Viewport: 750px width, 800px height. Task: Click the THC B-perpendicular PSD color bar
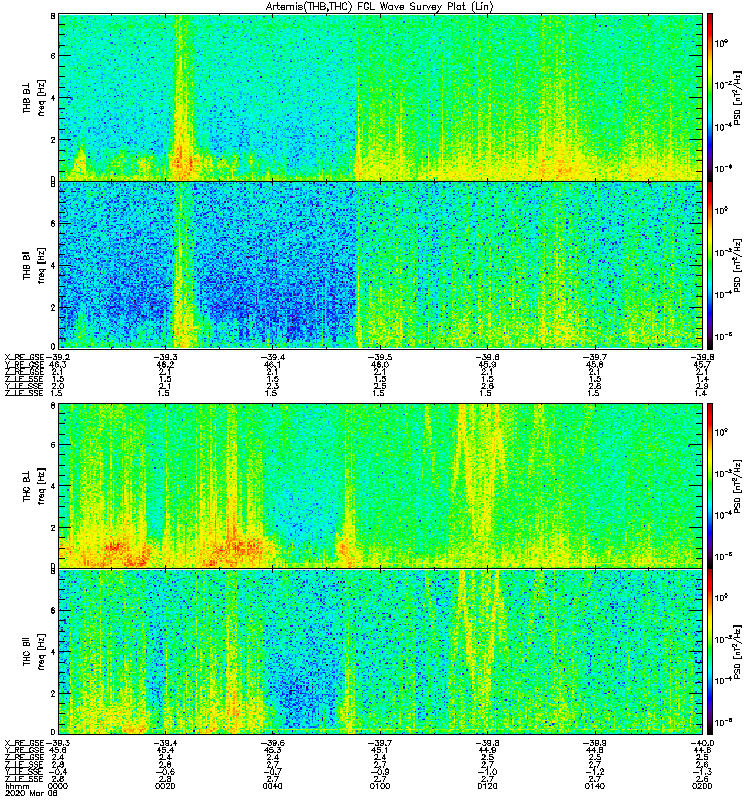(710, 485)
